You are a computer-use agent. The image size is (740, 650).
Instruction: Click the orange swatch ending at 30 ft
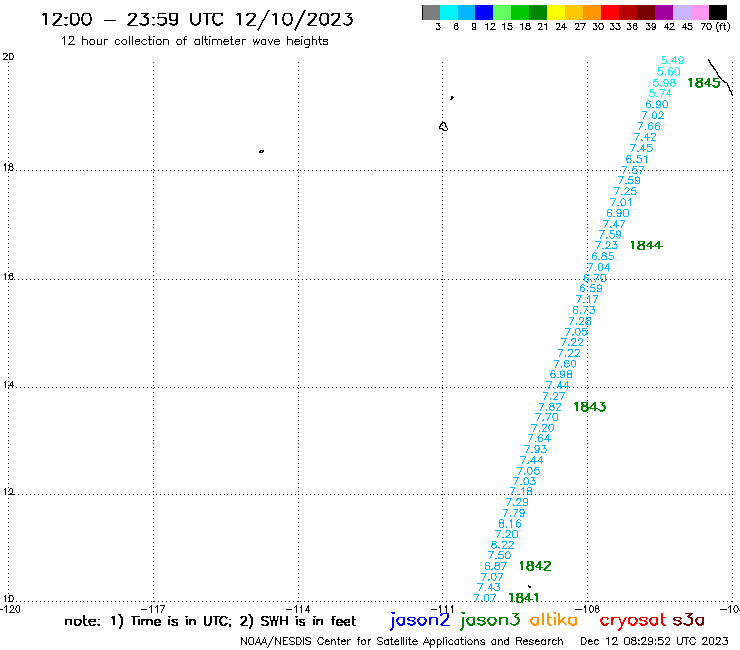tap(592, 12)
